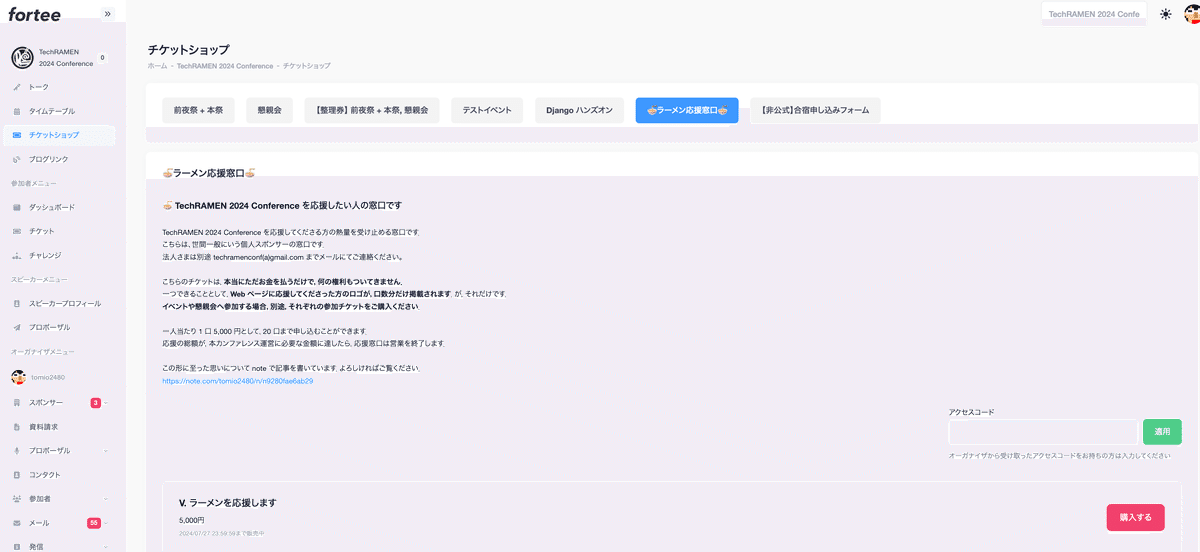This screenshot has width=1200, height=552.
Task: Switch to the 前夜祭 + 本祭 tab
Action: point(198,110)
